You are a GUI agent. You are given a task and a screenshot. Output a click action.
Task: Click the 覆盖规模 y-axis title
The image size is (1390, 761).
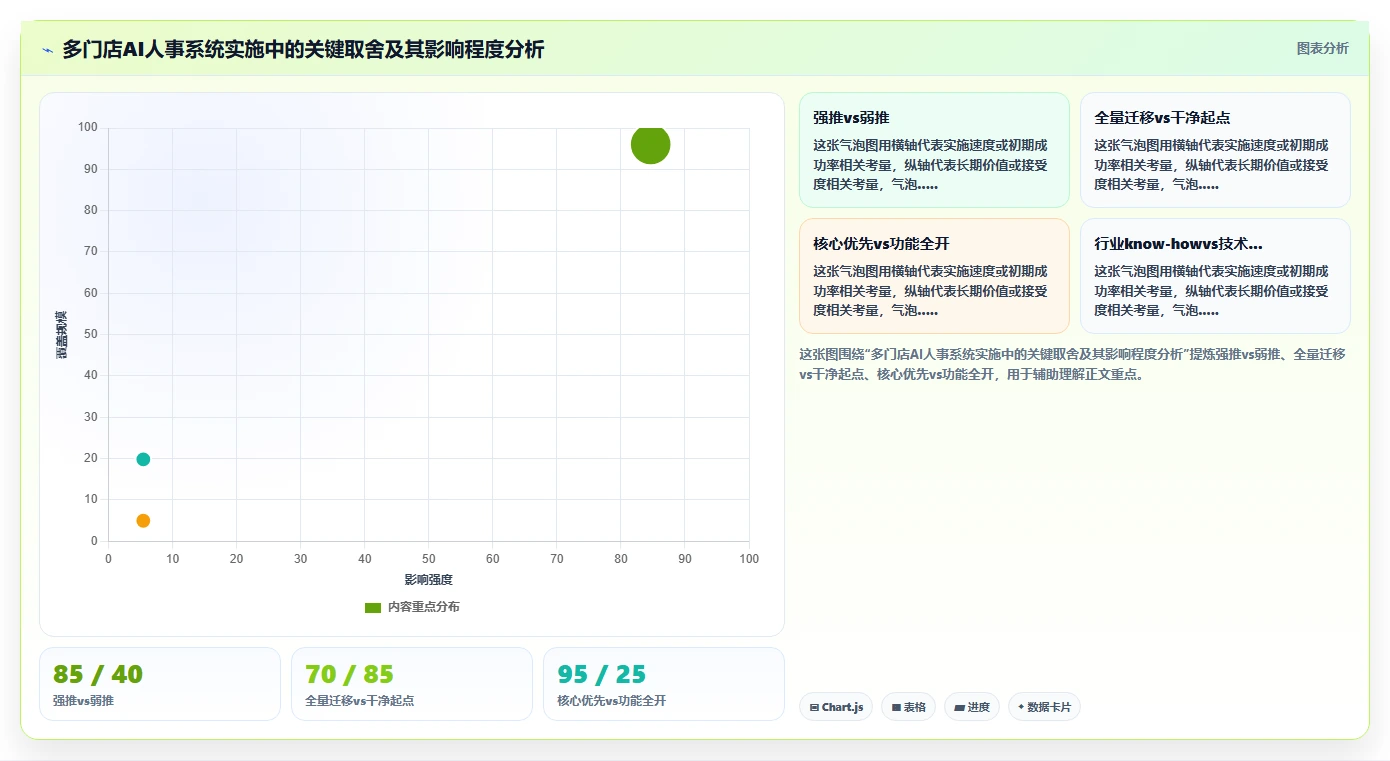(61, 335)
